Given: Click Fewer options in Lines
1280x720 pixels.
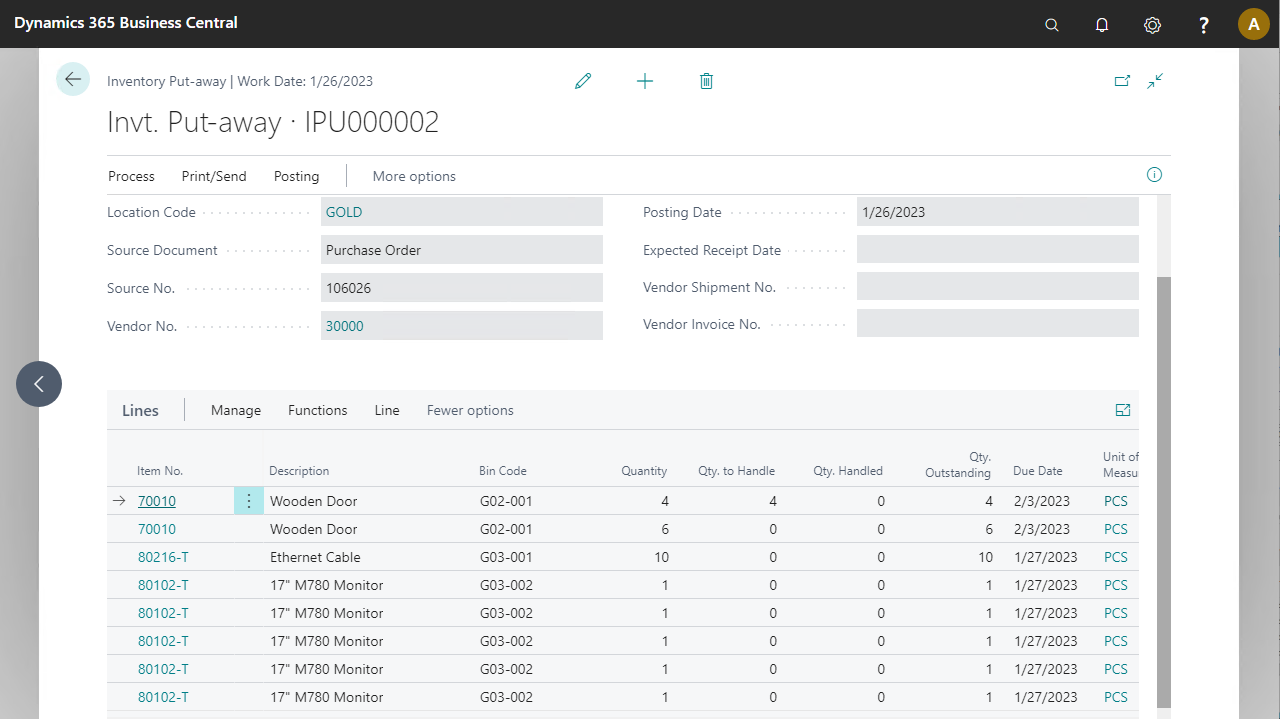Looking at the screenshot, I should (470, 410).
